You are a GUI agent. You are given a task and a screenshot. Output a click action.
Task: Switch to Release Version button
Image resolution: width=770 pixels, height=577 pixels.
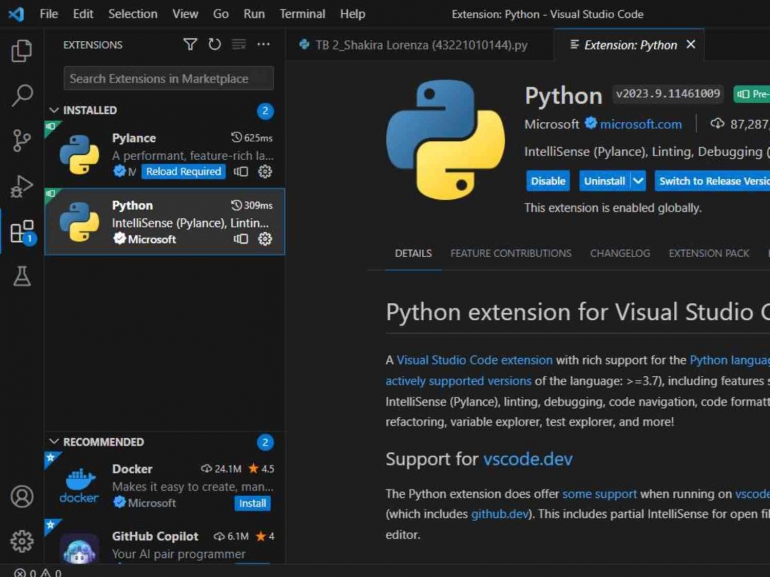[713, 181]
